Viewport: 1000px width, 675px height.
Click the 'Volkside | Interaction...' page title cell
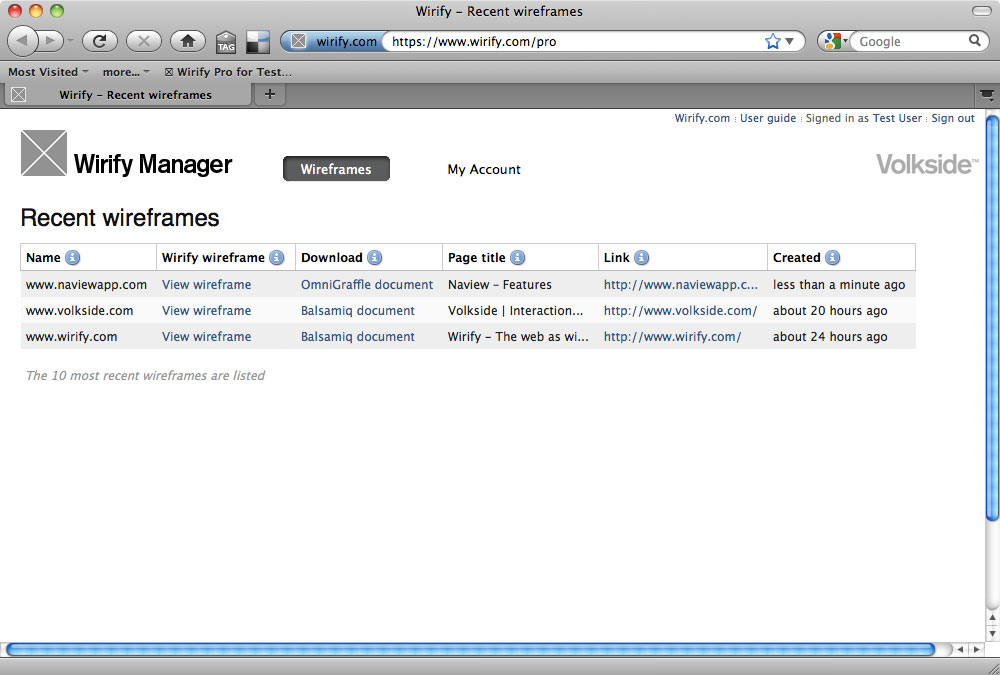tap(515, 311)
